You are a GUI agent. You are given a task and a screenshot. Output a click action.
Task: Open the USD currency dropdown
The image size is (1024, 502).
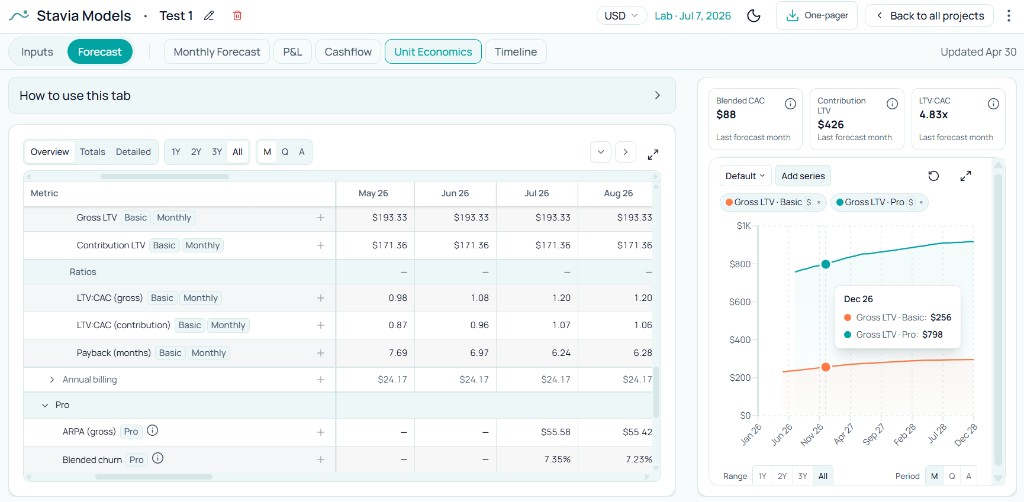click(622, 16)
